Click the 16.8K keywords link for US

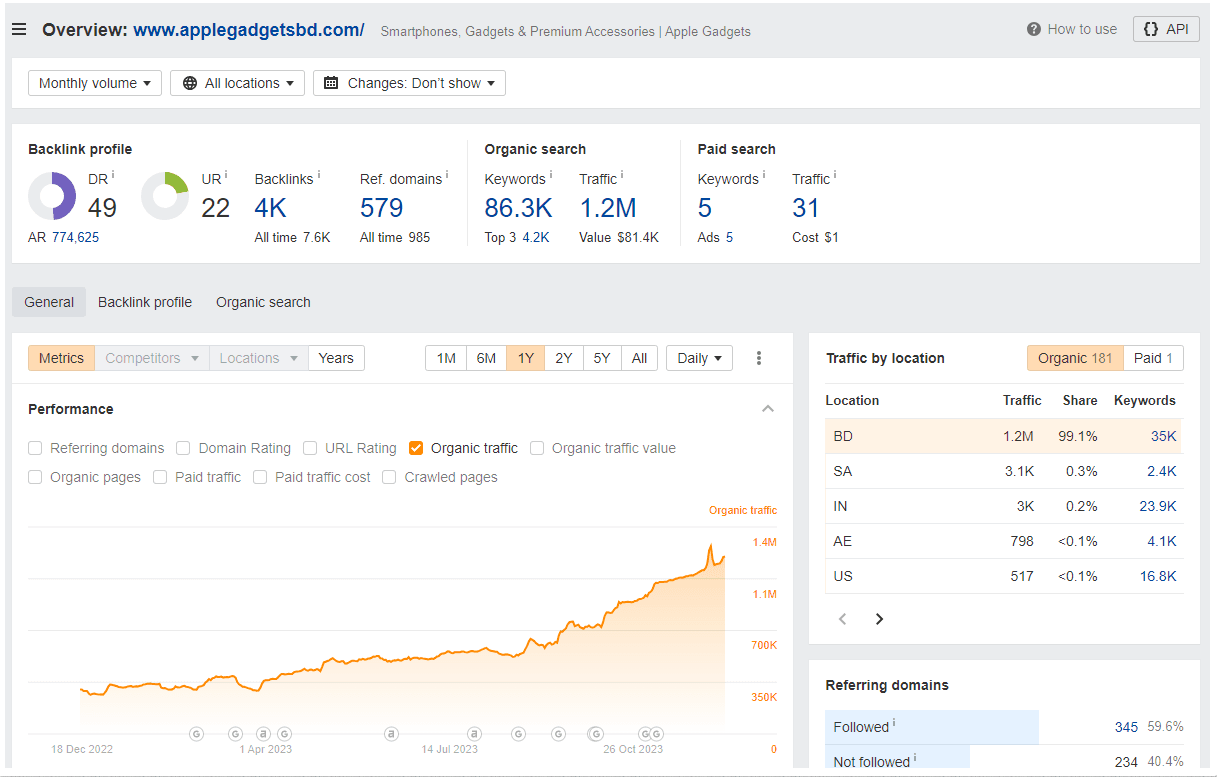1158,576
